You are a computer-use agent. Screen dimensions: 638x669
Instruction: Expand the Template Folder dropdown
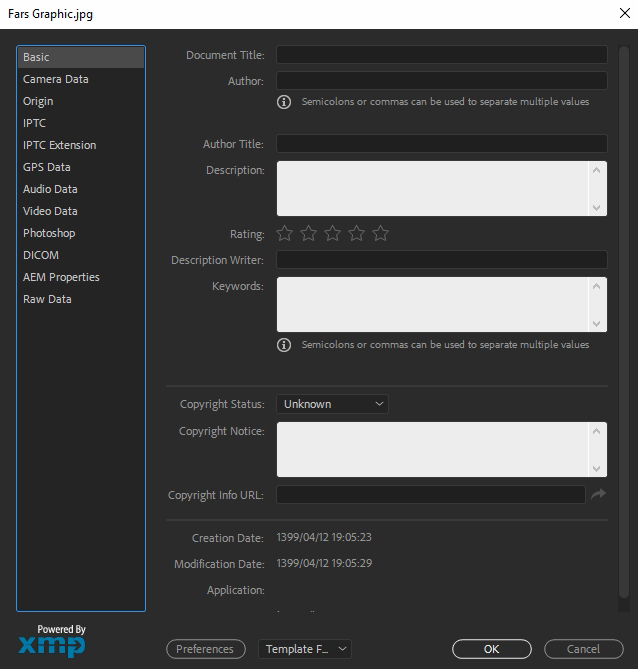pos(304,649)
